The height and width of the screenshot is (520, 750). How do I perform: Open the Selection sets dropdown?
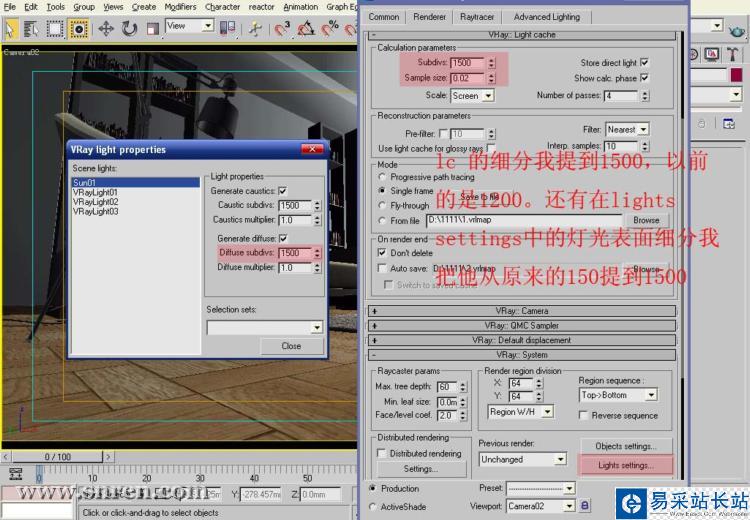pyautogui.click(x=265, y=327)
